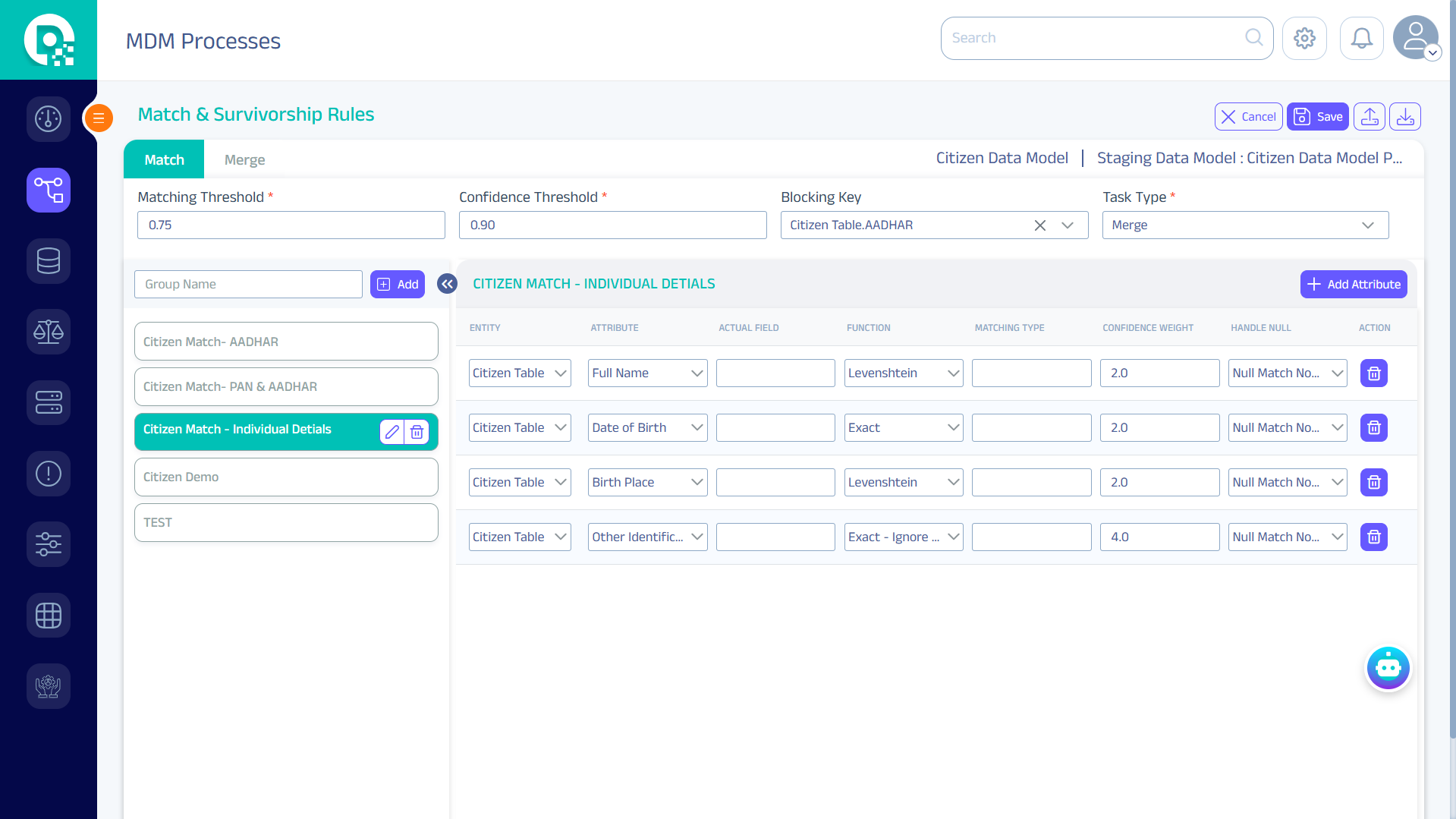1456x819 pixels.
Task: Open notifications bell icon
Action: tap(1361, 38)
